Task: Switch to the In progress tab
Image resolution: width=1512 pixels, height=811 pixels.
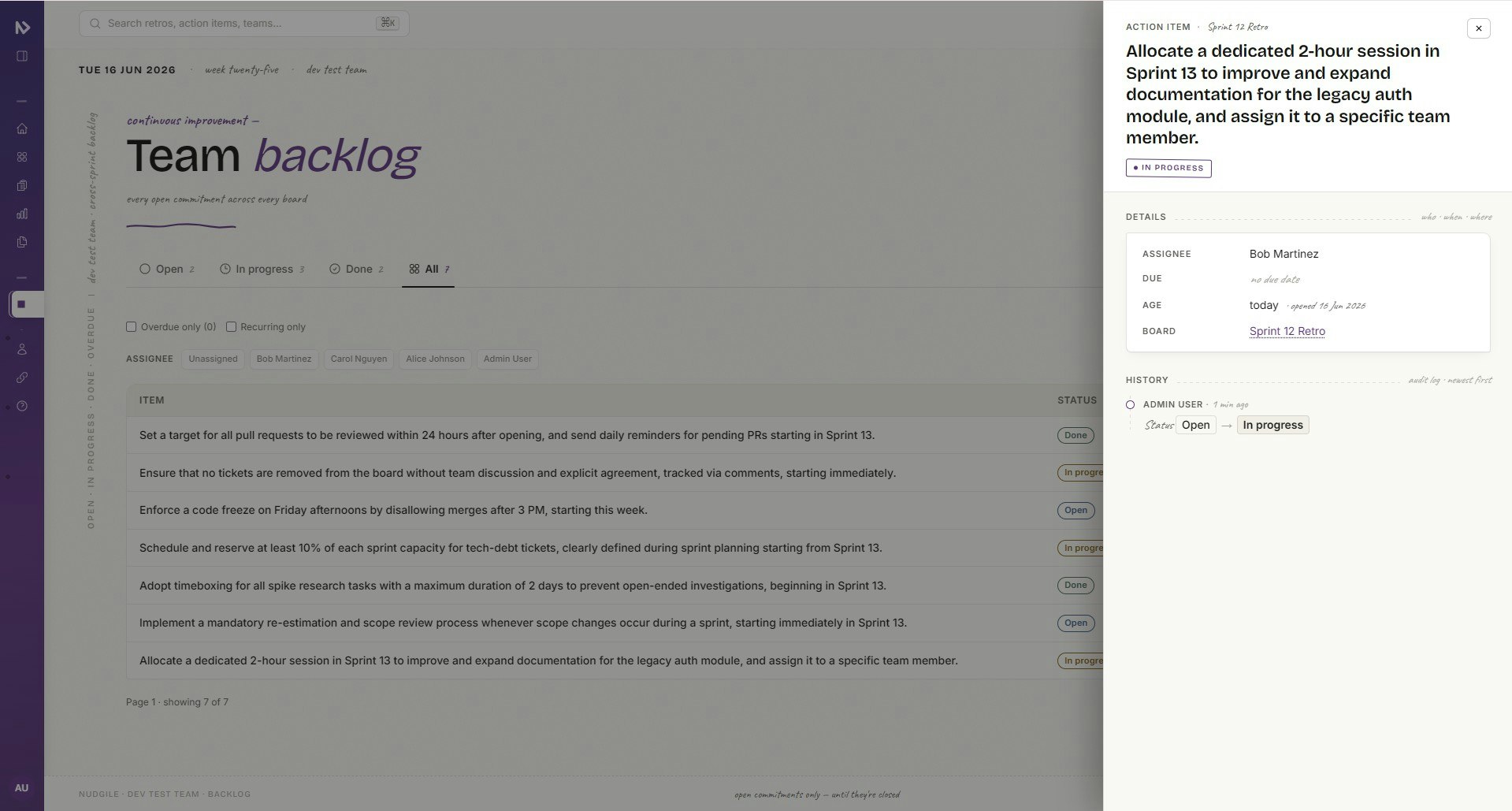Action: click(x=262, y=269)
